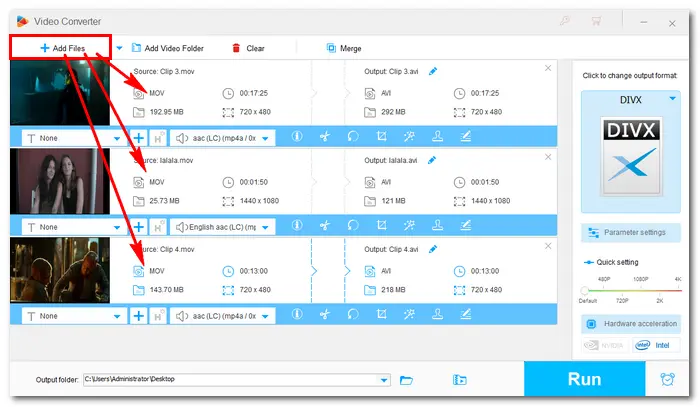The image size is (700, 407).
Task: Remove lalala.mov from the list
Action: coord(548,157)
